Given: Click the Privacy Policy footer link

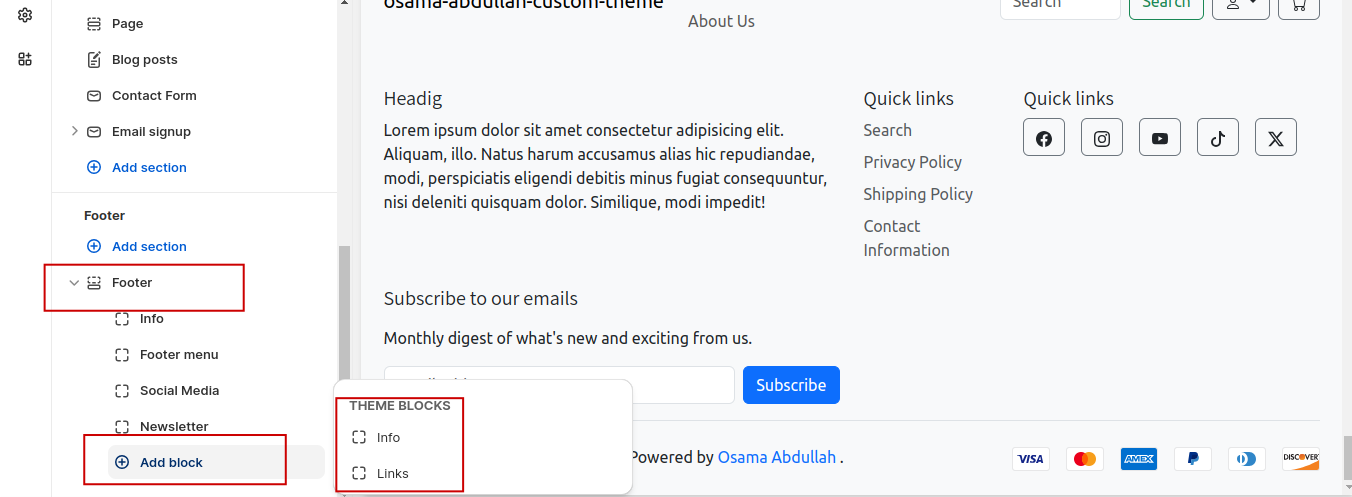Looking at the screenshot, I should point(912,162).
